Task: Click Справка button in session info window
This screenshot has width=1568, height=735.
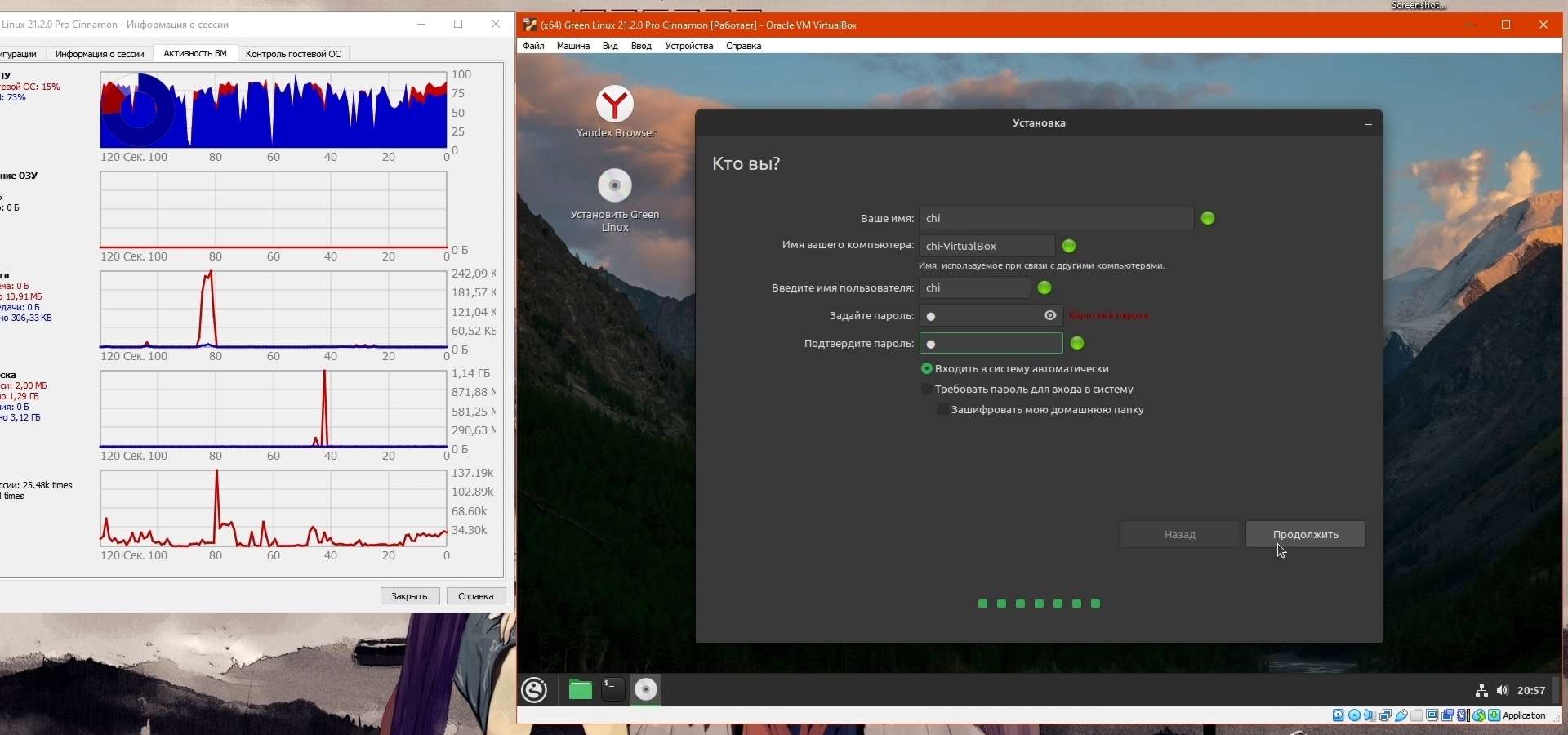Action: pyautogui.click(x=476, y=596)
